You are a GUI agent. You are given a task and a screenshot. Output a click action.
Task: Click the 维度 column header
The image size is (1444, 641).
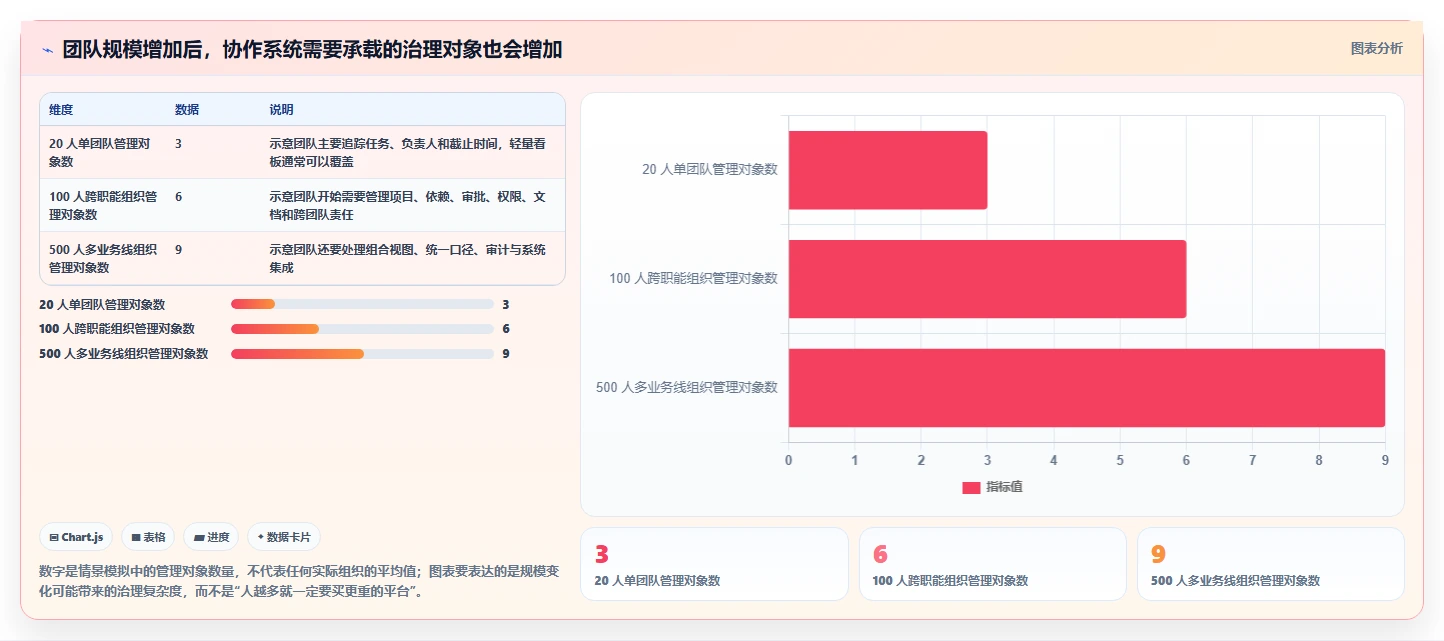pos(61,110)
